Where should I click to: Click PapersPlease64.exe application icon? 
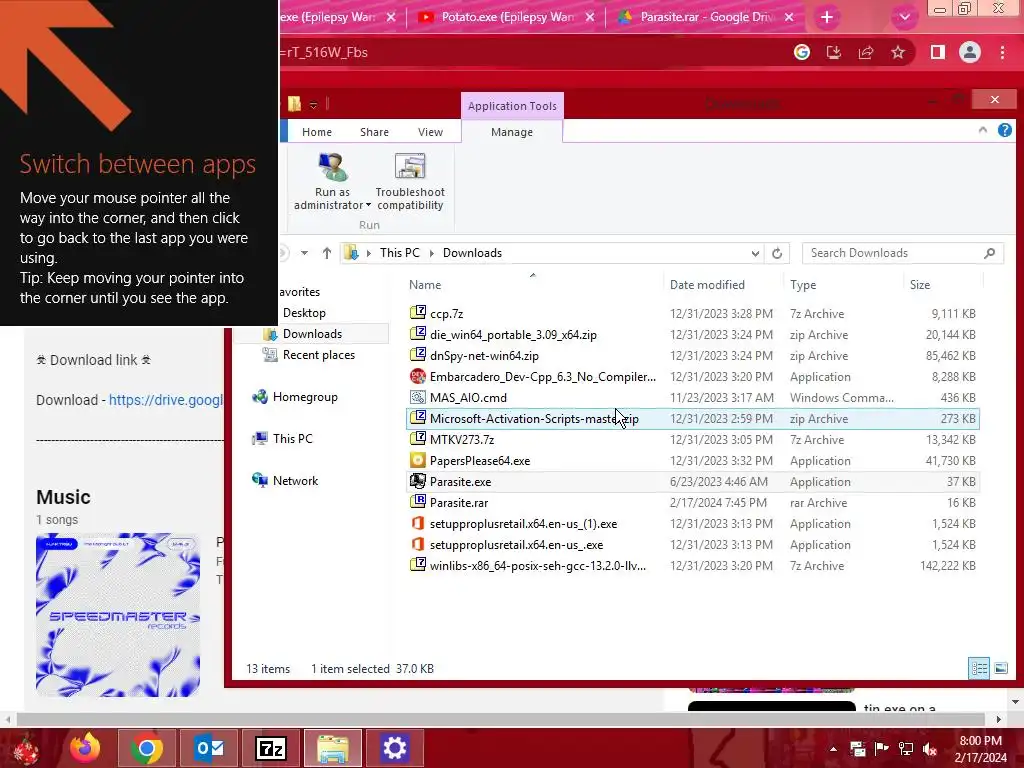click(418, 460)
